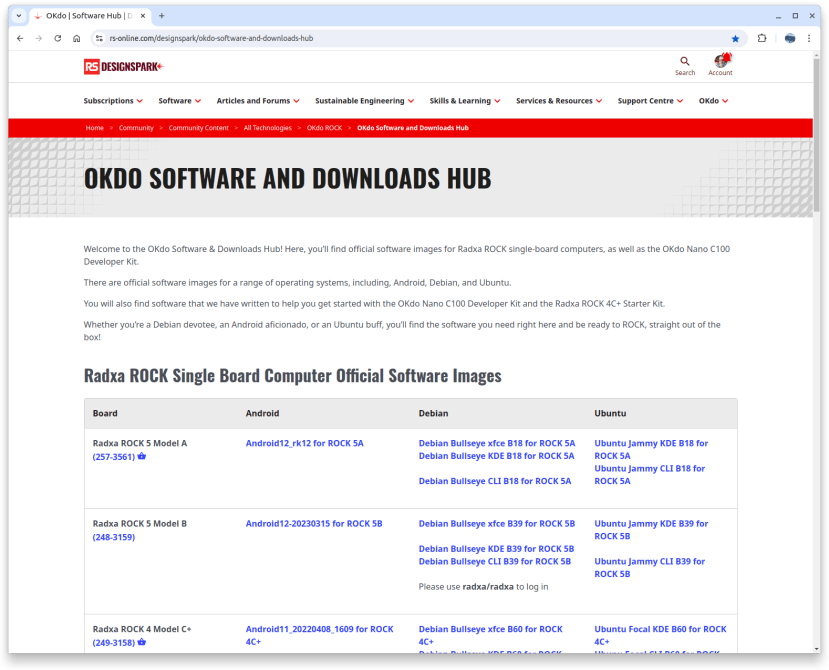
Task: Open stock number 257-3561 link
Action: pos(114,457)
